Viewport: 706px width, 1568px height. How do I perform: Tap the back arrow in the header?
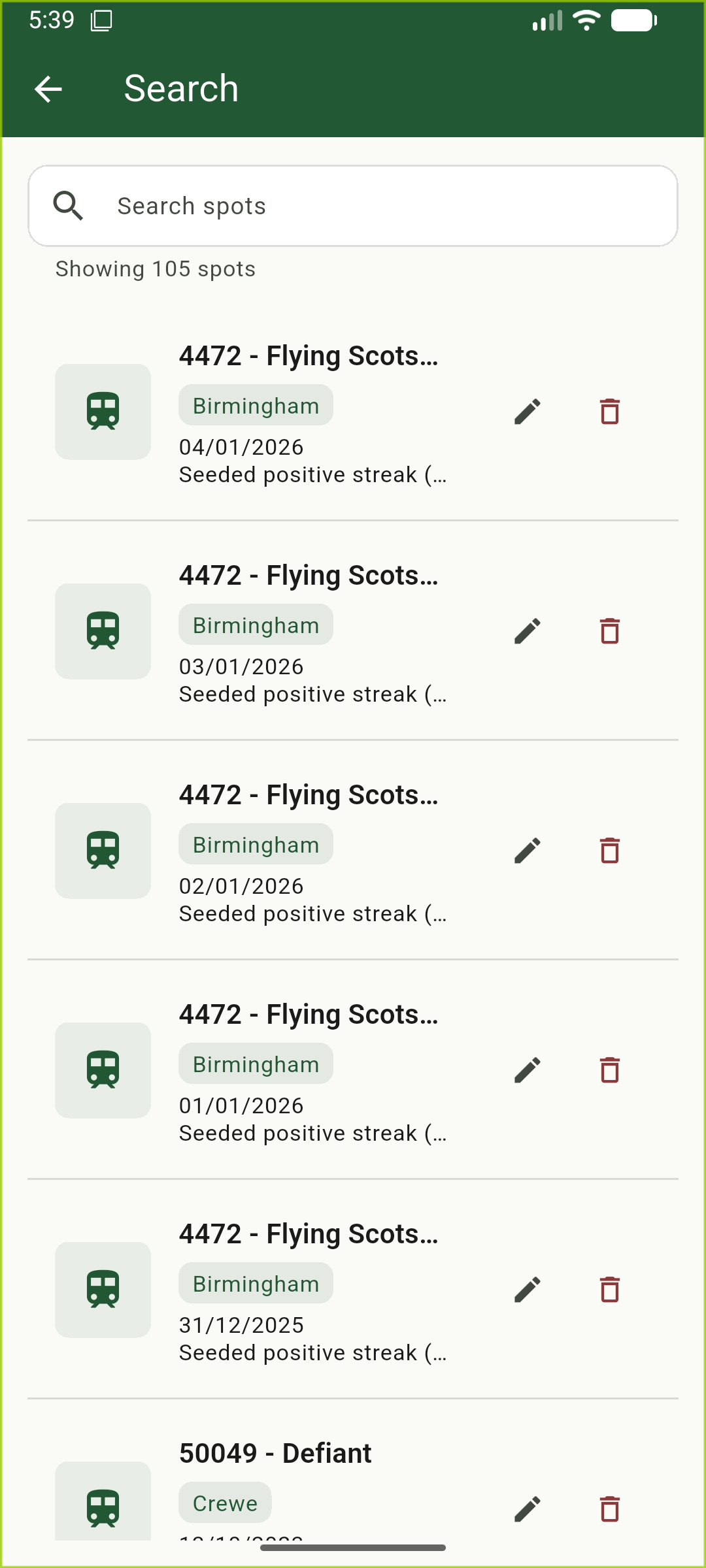[48, 89]
